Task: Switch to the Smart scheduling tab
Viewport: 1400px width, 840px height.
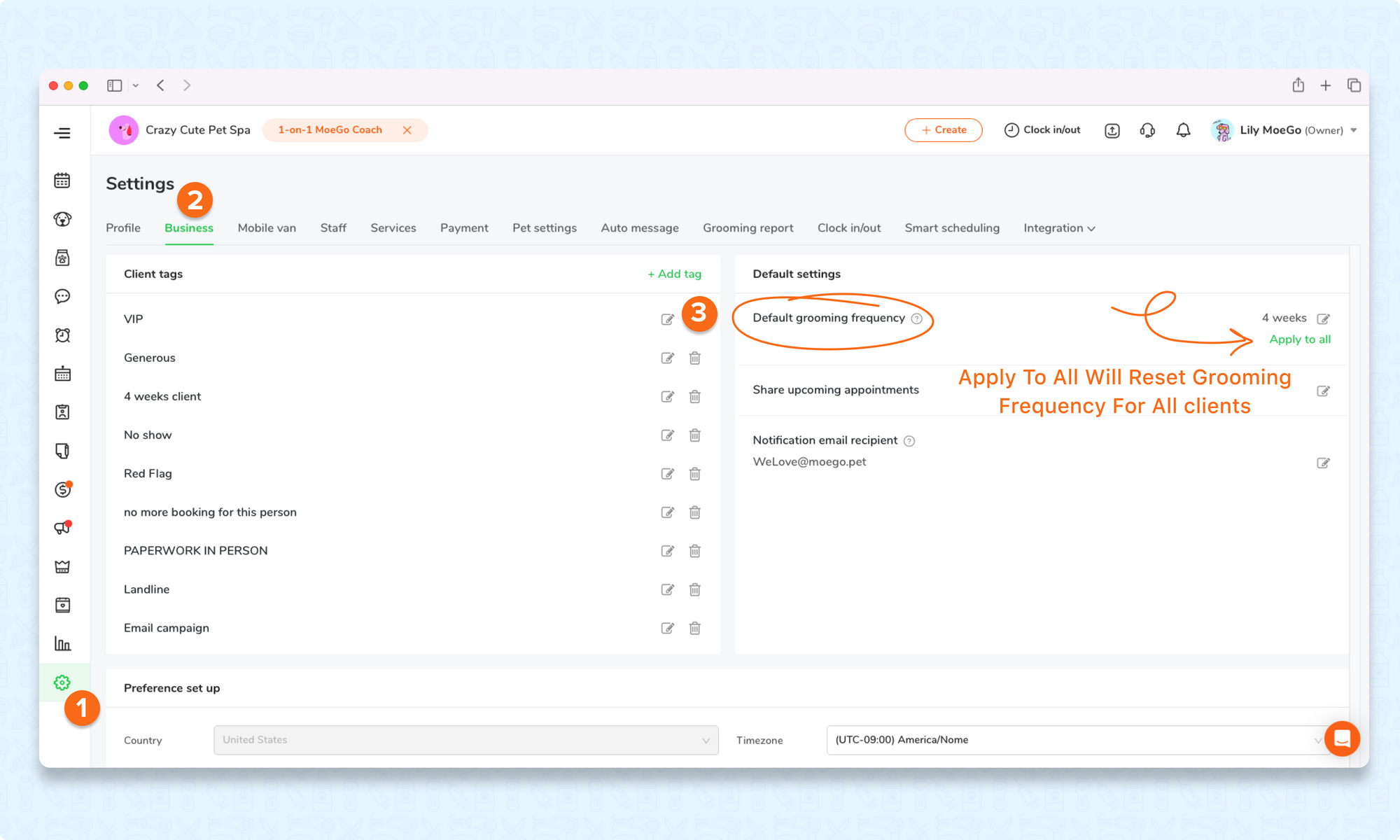Action: (x=951, y=228)
